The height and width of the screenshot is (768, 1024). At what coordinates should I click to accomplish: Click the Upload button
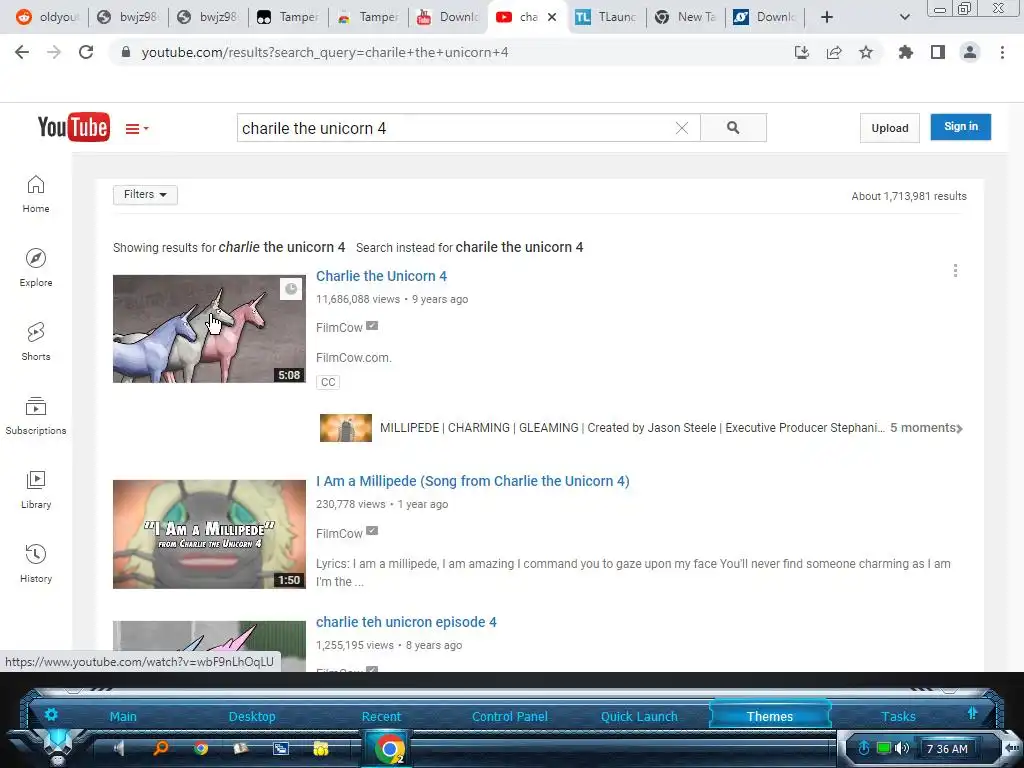tap(889, 128)
